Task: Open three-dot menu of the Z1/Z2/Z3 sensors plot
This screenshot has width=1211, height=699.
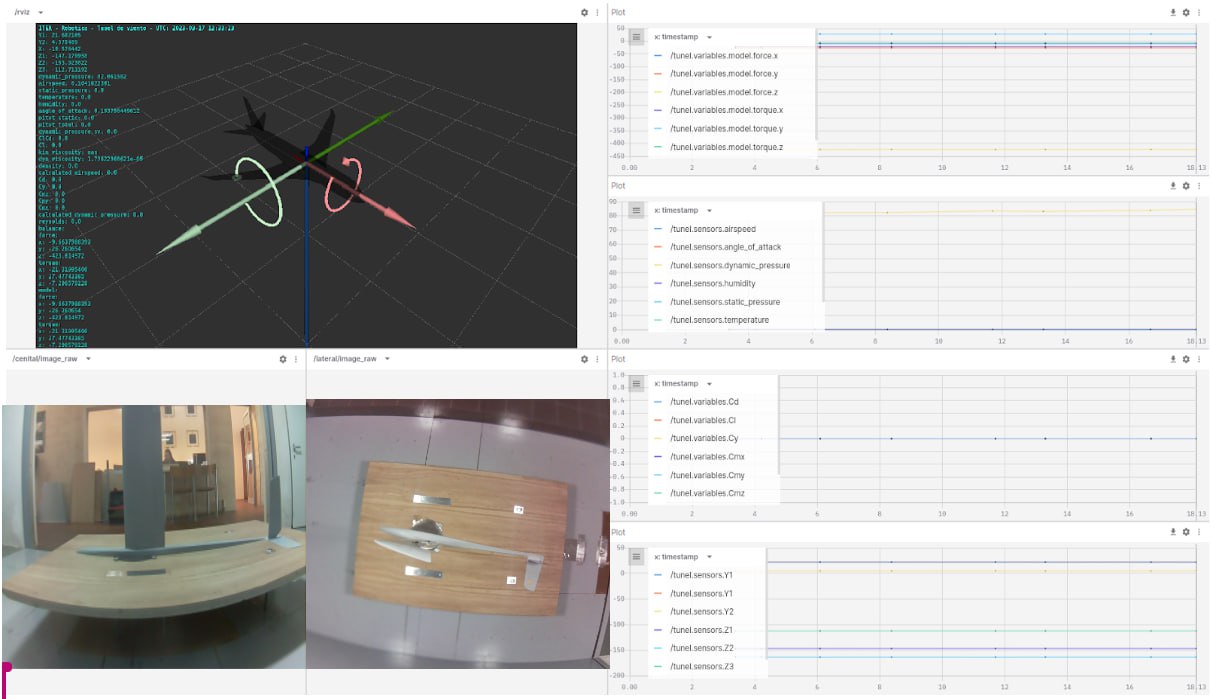Action: 1197,532
